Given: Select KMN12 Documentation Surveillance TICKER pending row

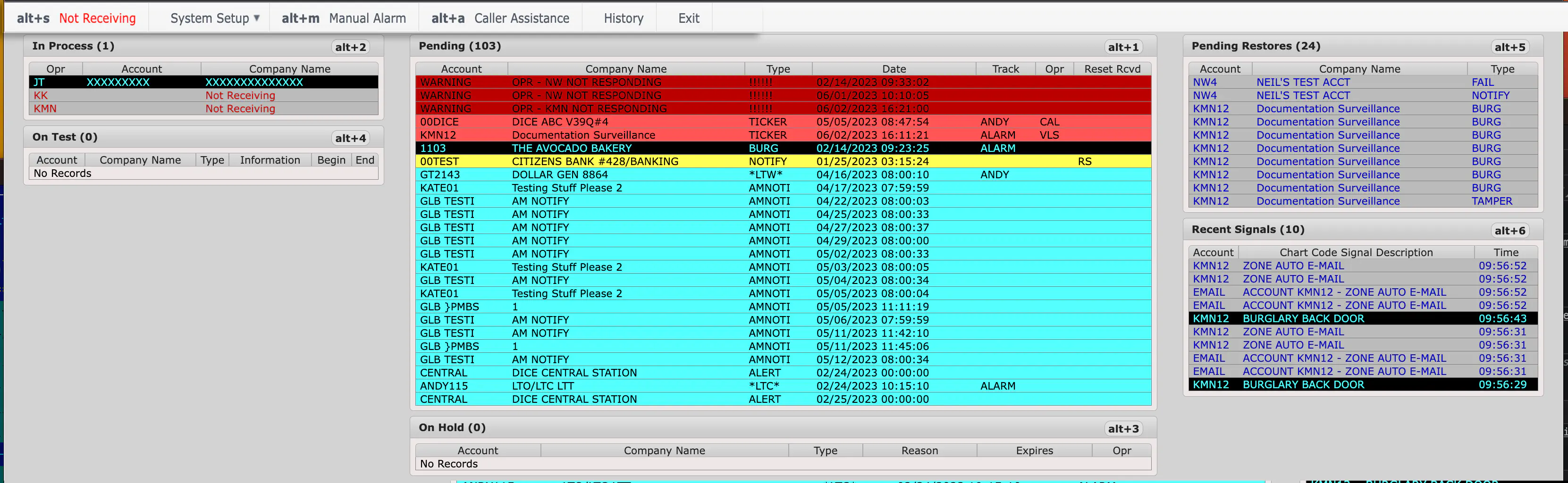Looking at the screenshot, I should [x=784, y=135].
